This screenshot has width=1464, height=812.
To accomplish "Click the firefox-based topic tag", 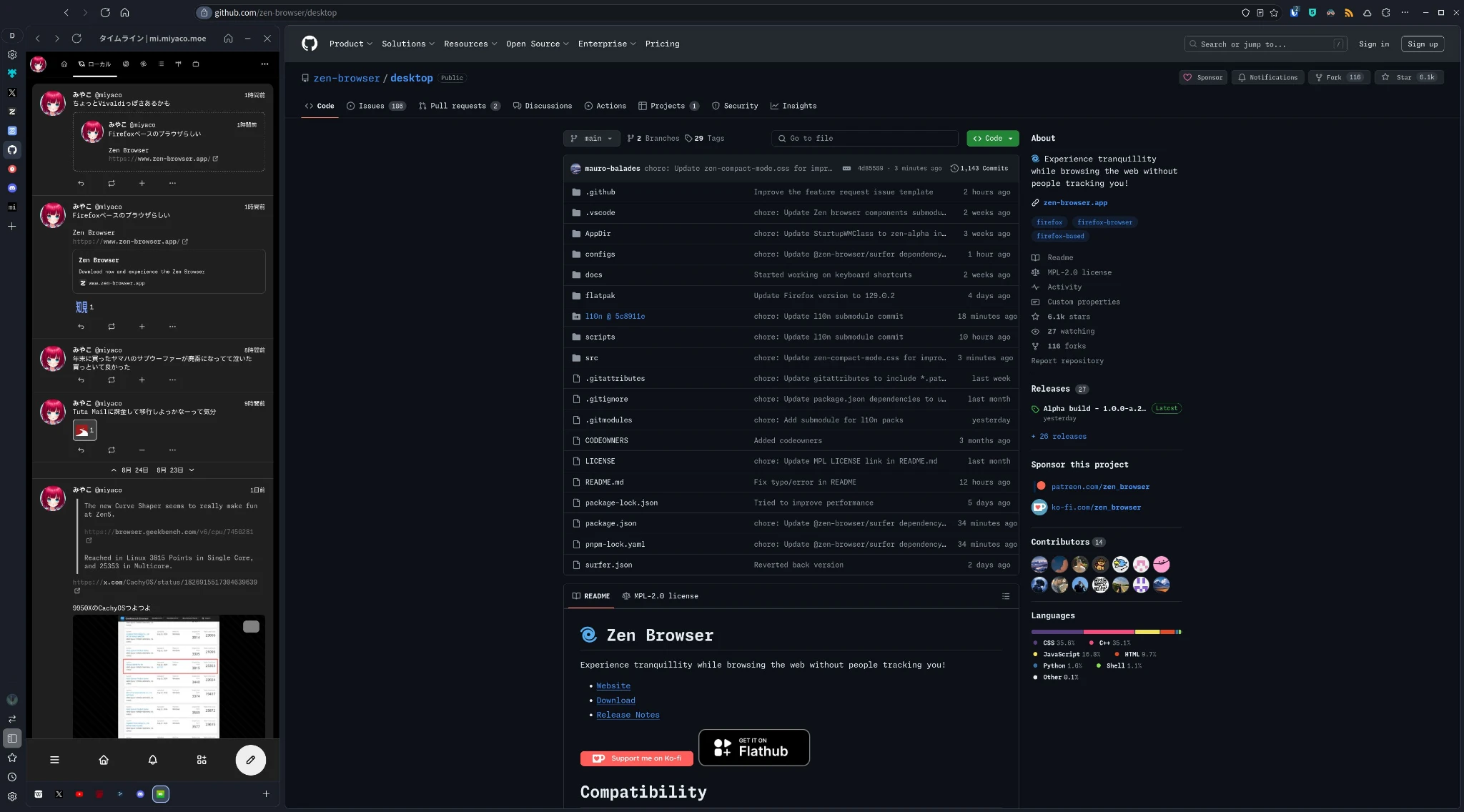I will coord(1060,237).
